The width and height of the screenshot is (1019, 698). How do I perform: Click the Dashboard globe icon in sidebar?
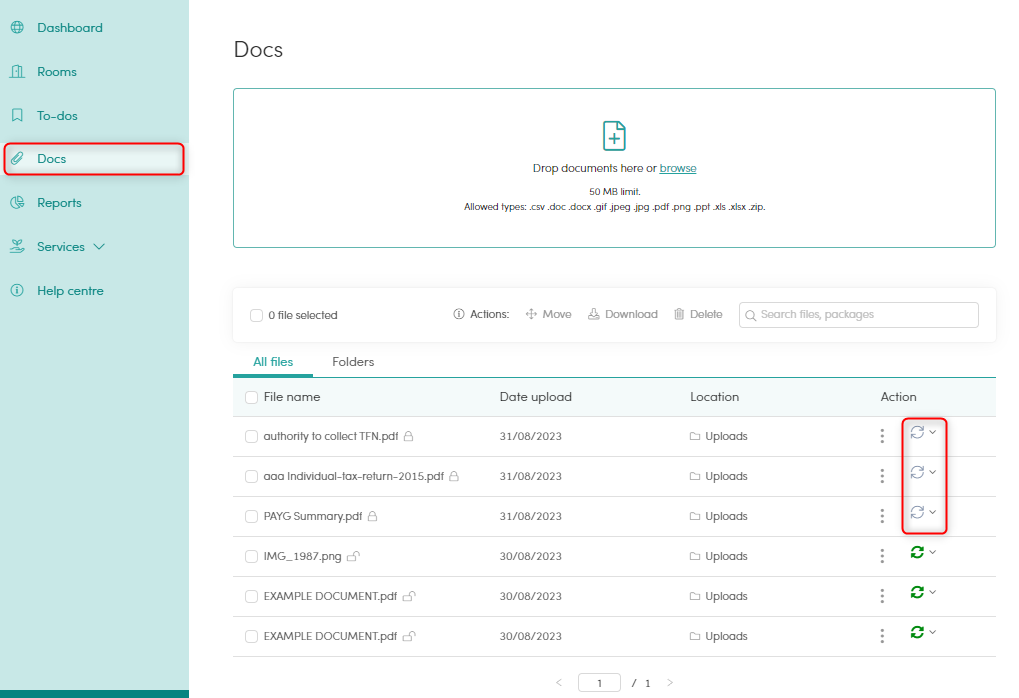click(17, 28)
